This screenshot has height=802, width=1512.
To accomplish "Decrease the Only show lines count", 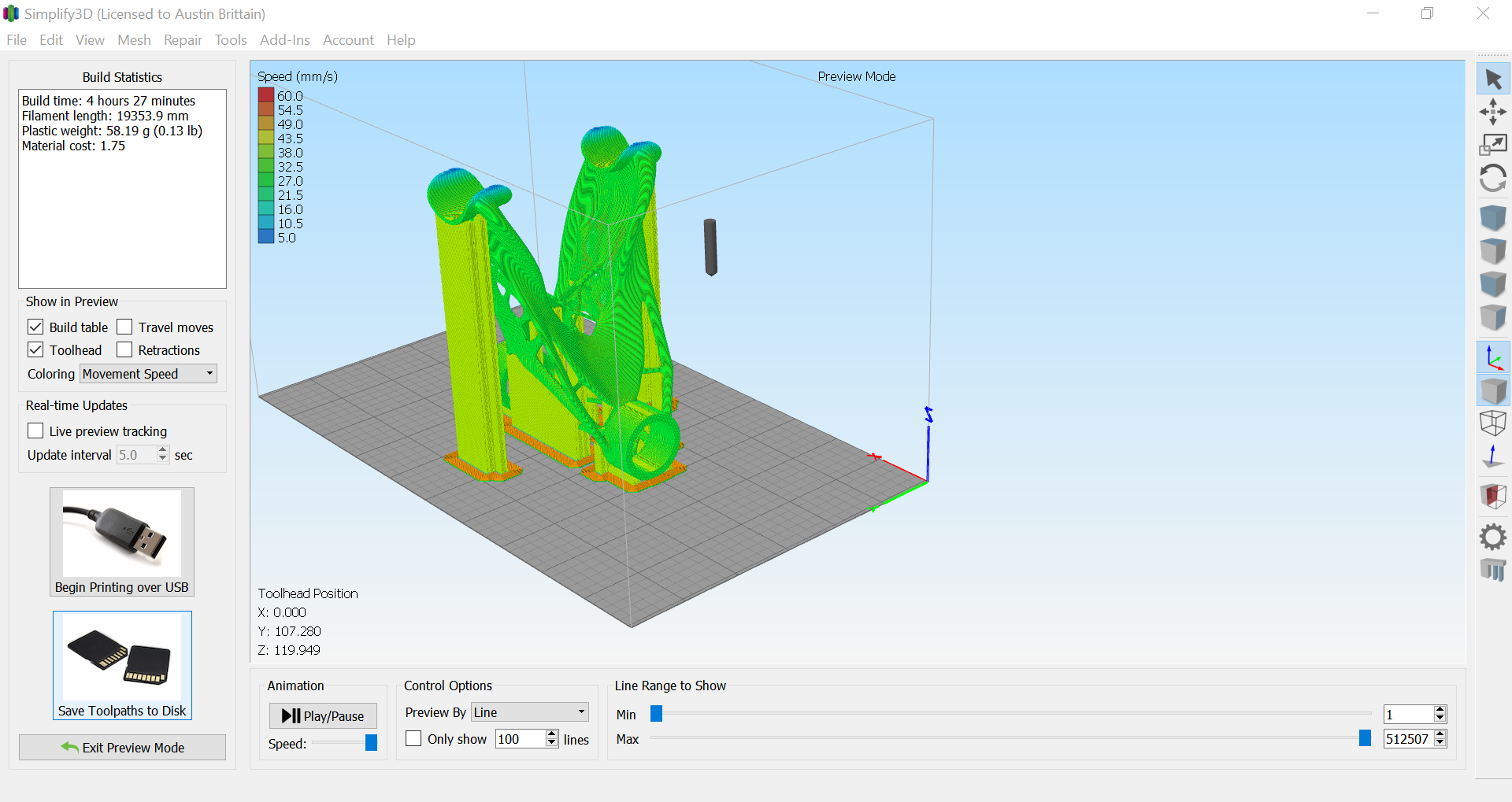I will click(551, 743).
